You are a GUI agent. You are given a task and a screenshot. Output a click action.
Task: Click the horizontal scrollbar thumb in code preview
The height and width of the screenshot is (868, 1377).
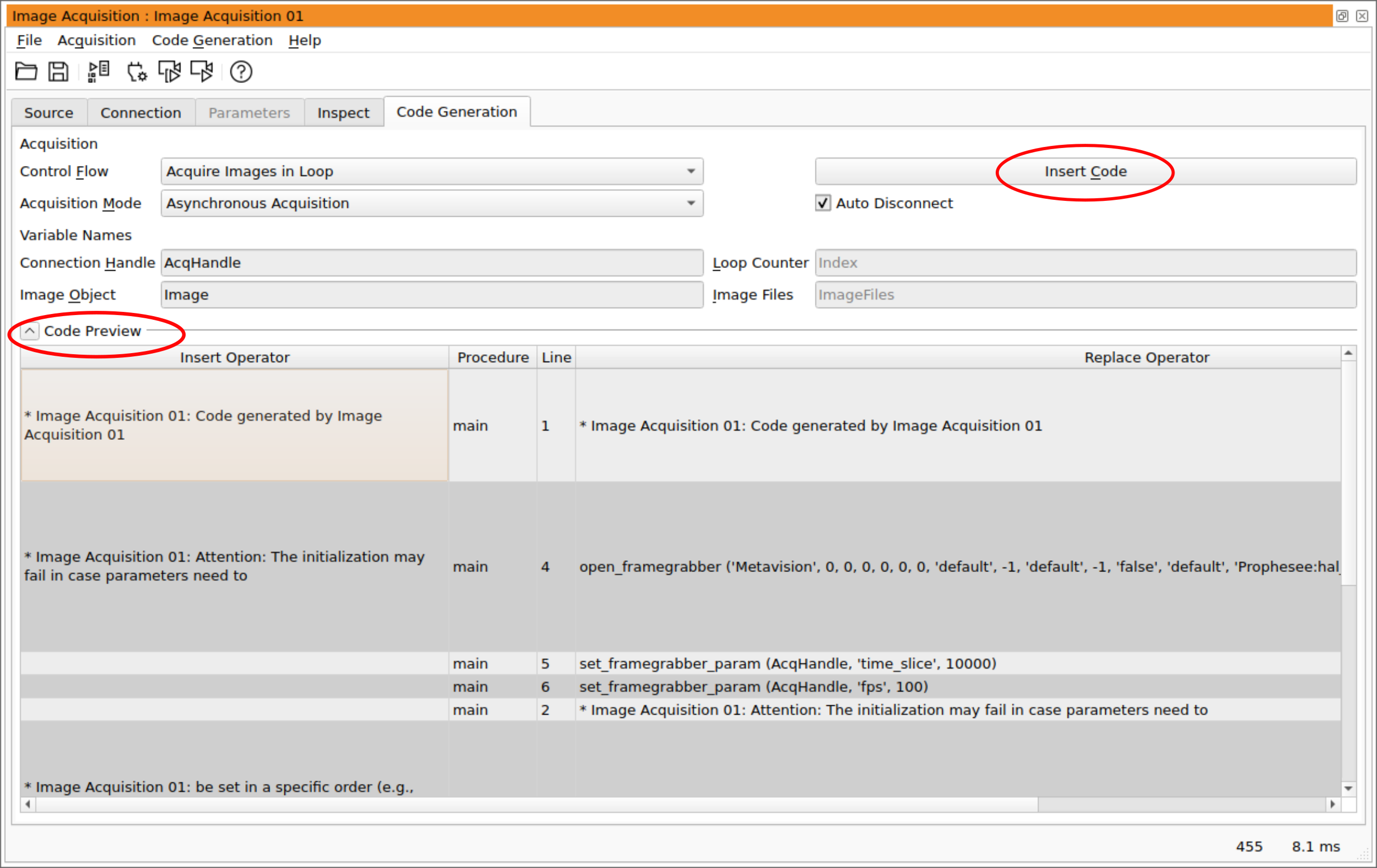(536, 804)
